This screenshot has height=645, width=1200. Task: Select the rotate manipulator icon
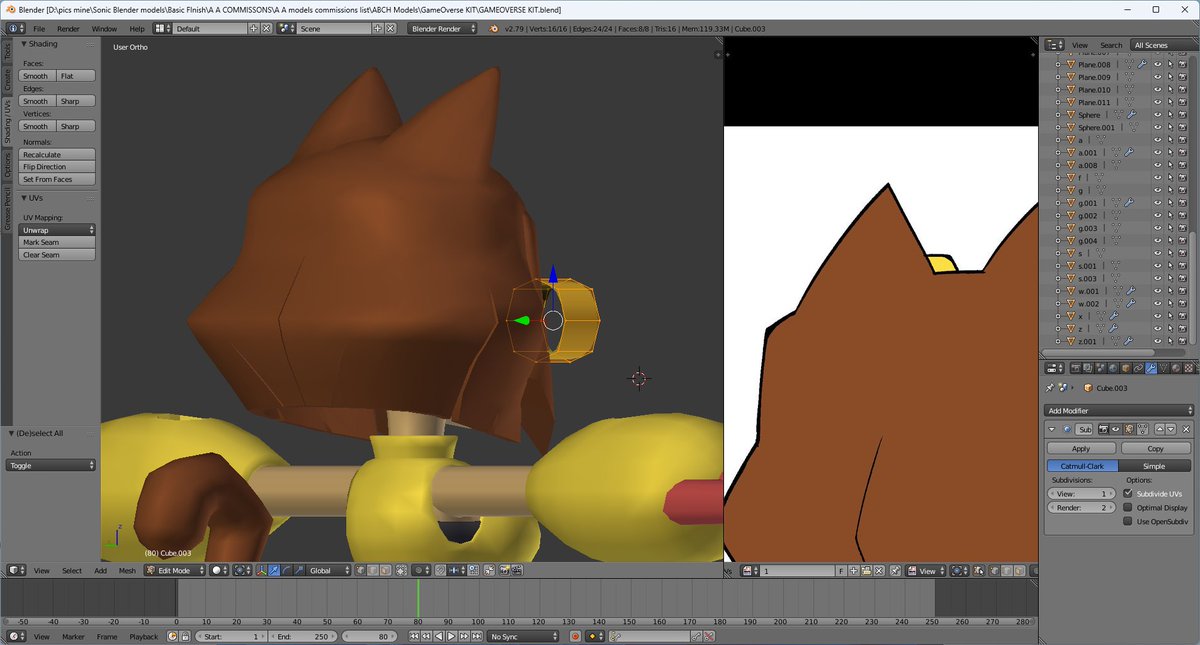(x=286, y=570)
